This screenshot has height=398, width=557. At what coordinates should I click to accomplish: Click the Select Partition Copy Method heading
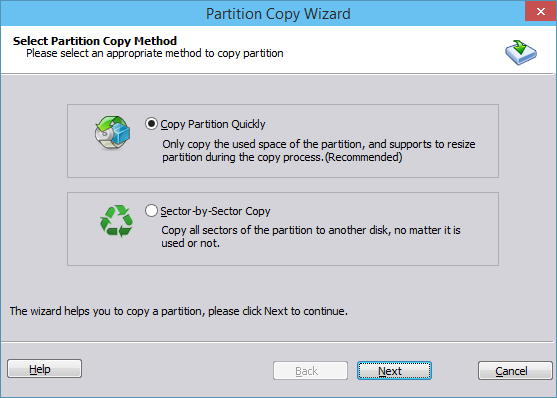pos(95,41)
